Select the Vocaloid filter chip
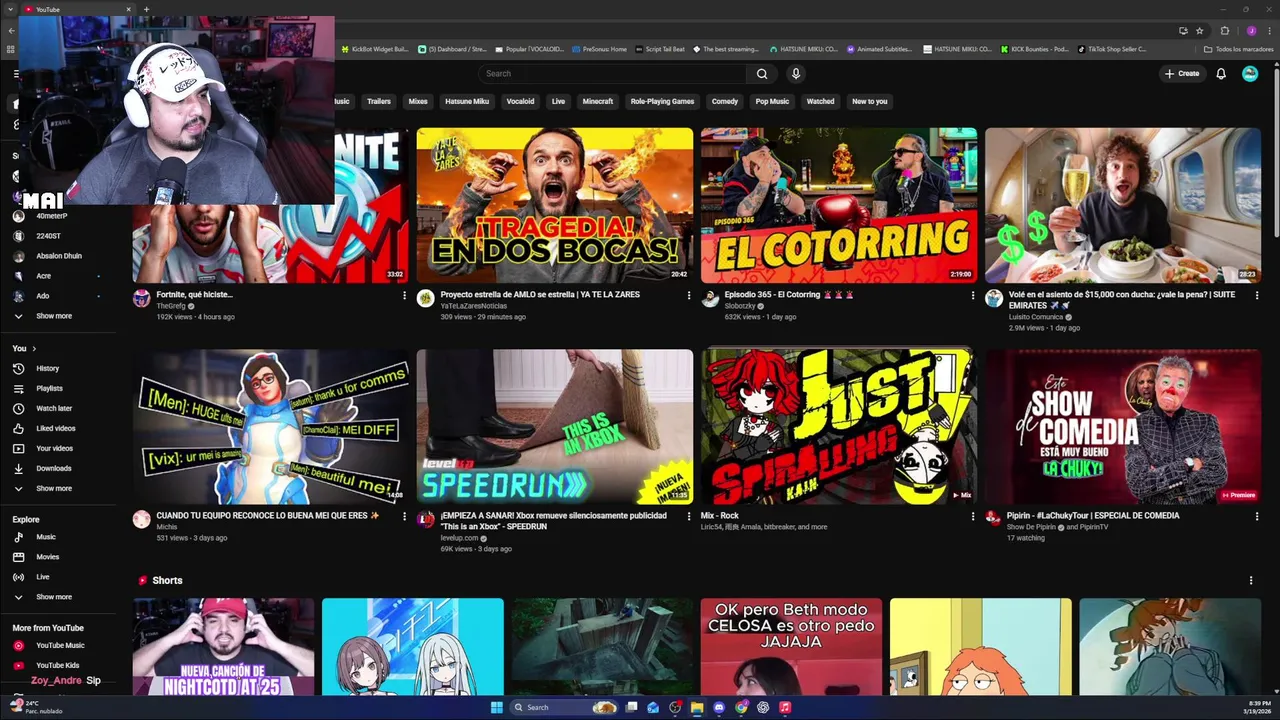Viewport: 1280px width, 720px height. click(x=520, y=101)
